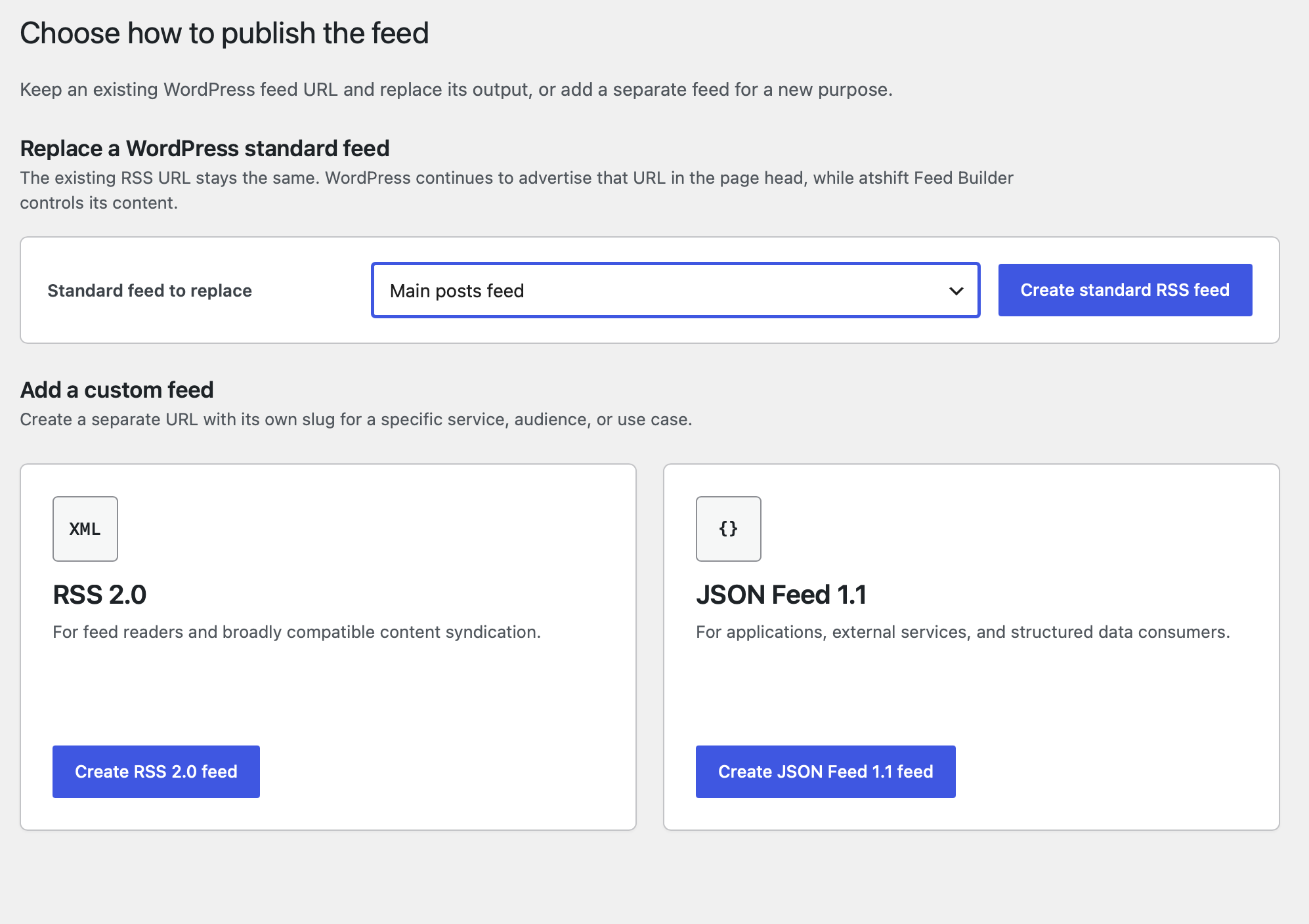This screenshot has height=924, width=1309.
Task: Select the RSS 2.0 card title
Action: pyautogui.click(x=100, y=595)
